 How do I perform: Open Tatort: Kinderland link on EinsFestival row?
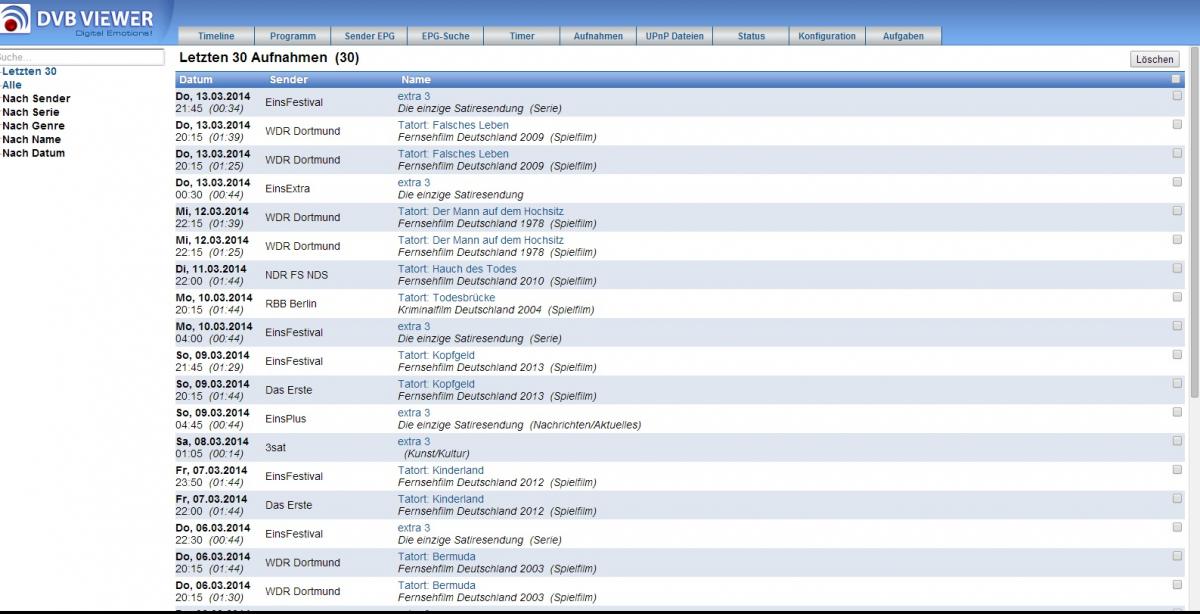(441, 470)
